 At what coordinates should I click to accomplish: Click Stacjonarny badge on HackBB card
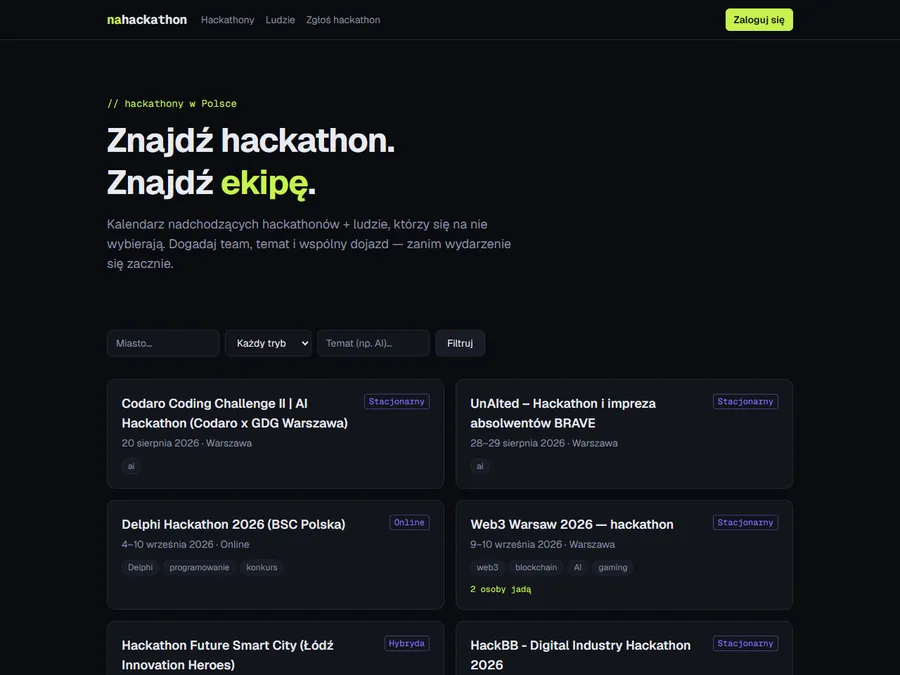click(x=745, y=644)
